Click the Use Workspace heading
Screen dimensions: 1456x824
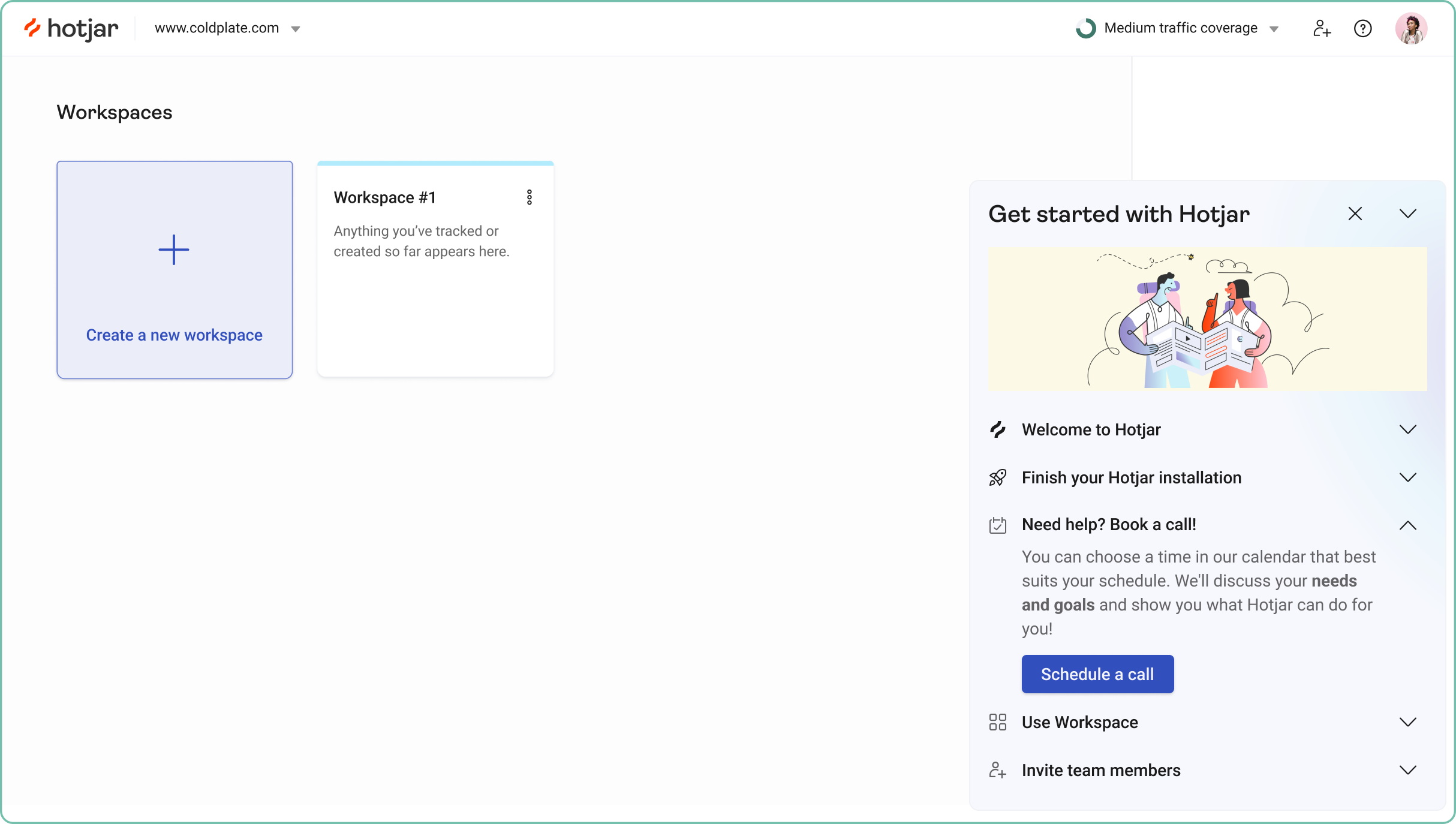pyautogui.click(x=1079, y=722)
